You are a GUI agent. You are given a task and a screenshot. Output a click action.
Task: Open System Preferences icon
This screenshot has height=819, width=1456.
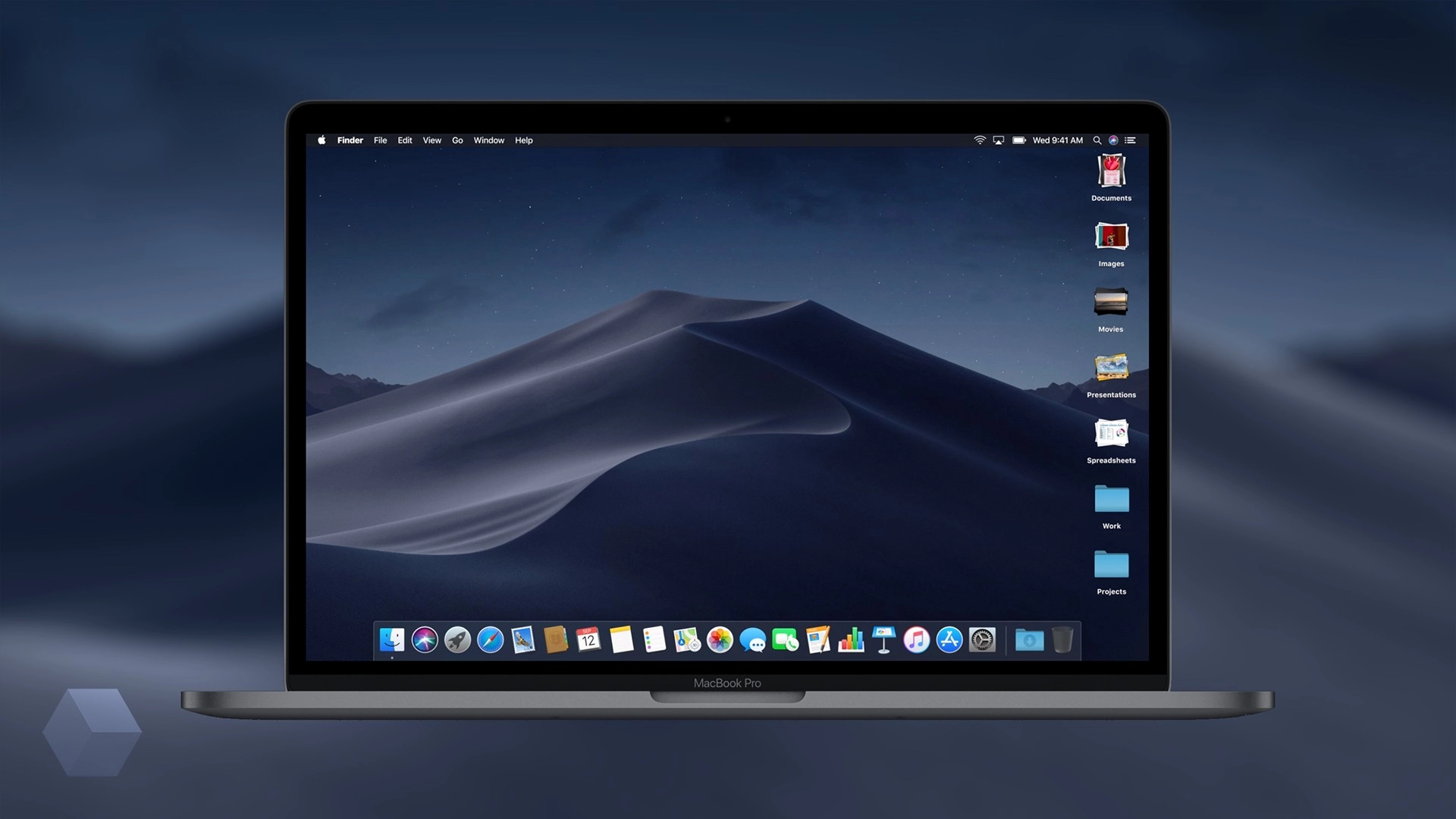click(983, 640)
